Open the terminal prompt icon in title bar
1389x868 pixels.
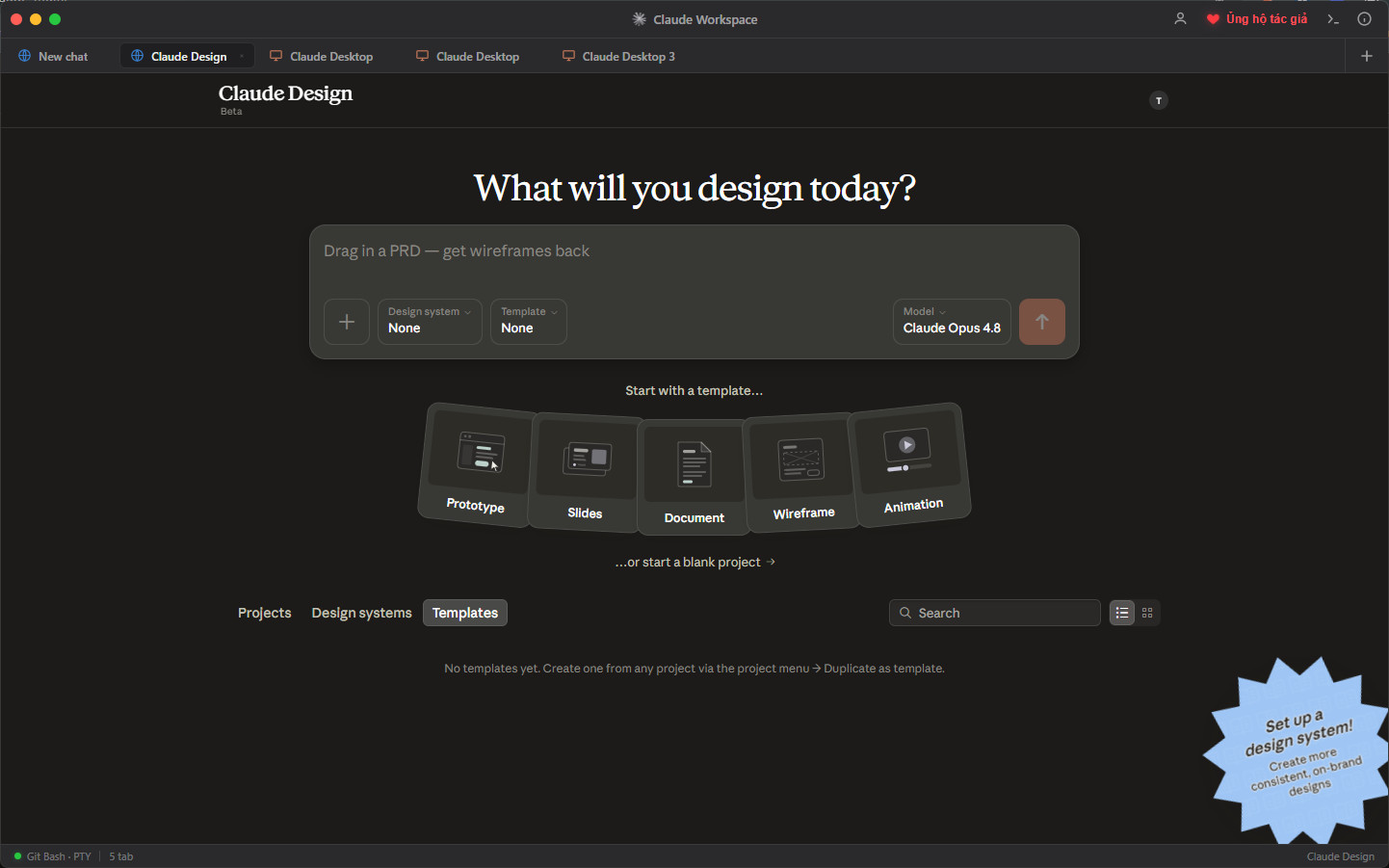(1333, 19)
